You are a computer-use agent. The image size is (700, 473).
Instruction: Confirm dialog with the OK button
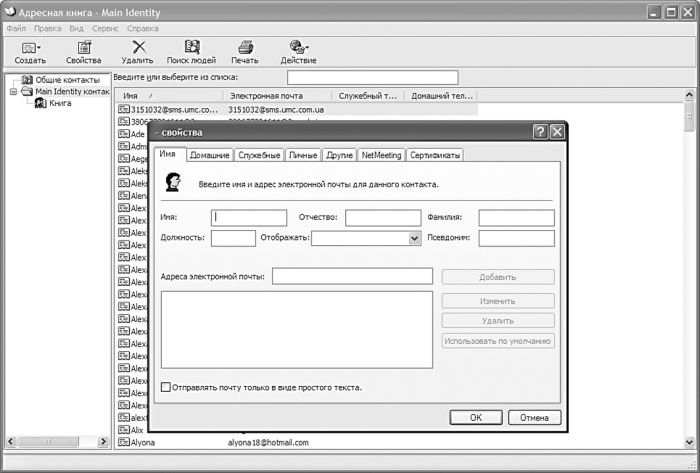[476, 418]
